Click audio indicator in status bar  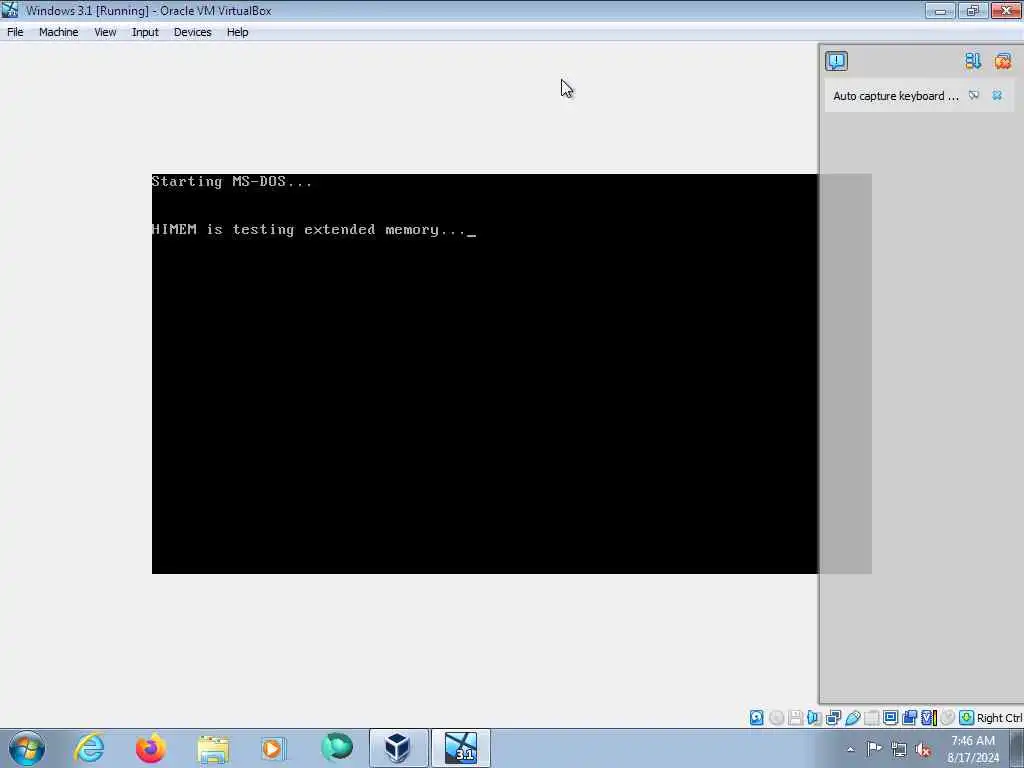pyautogui.click(x=814, y=718)
